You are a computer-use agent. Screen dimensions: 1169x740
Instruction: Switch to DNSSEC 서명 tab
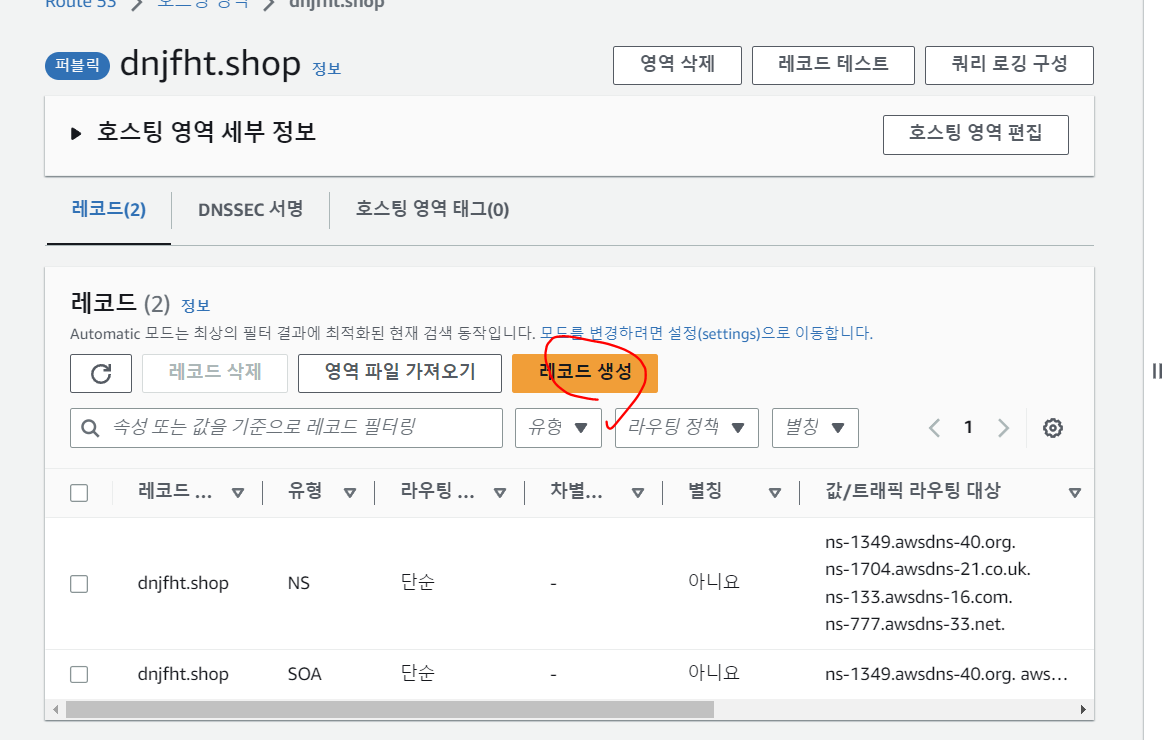(250, 209)
